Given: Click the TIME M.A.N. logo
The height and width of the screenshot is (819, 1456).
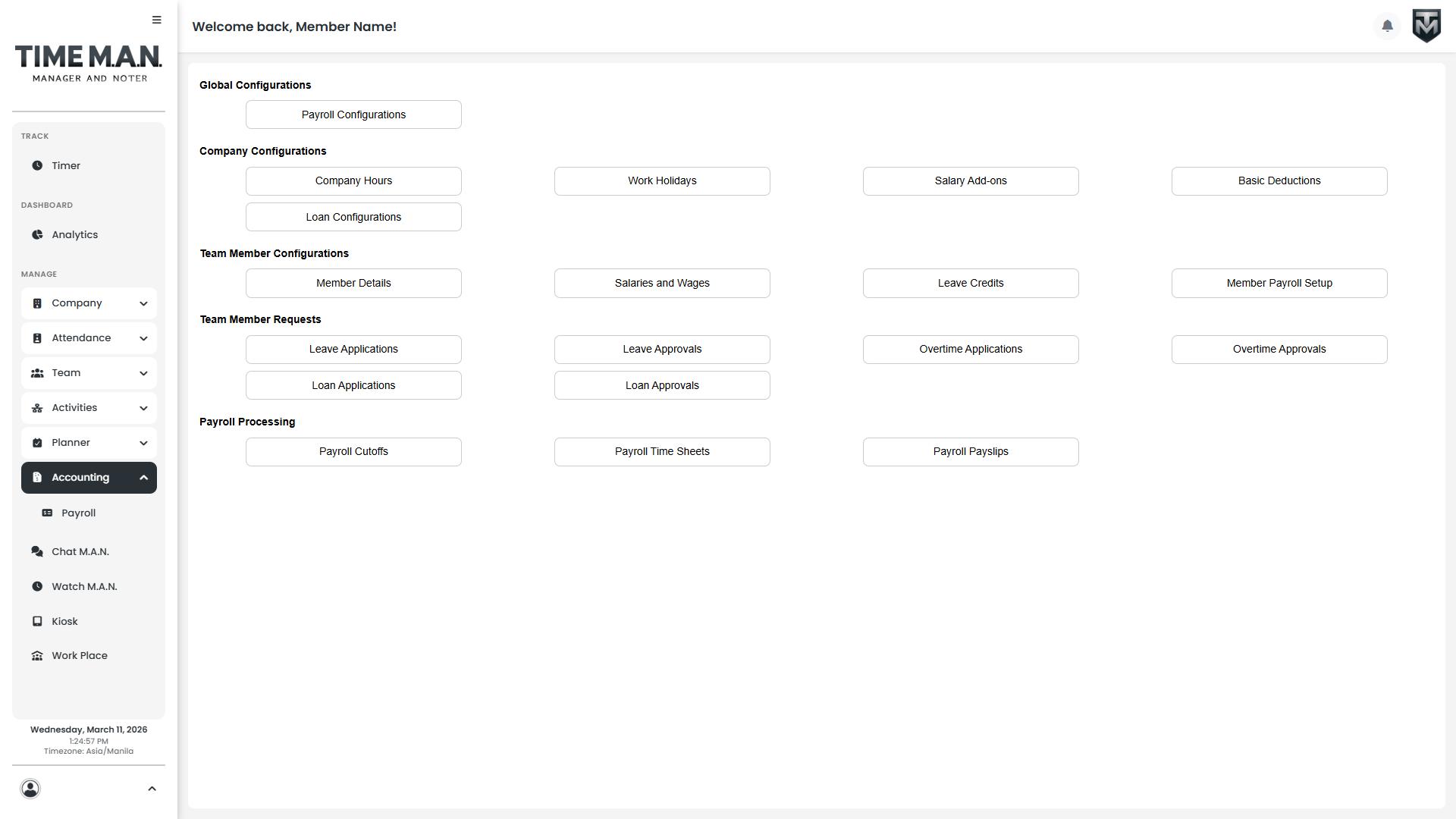Looking at the screenshot, I should (x=89, y=64).
